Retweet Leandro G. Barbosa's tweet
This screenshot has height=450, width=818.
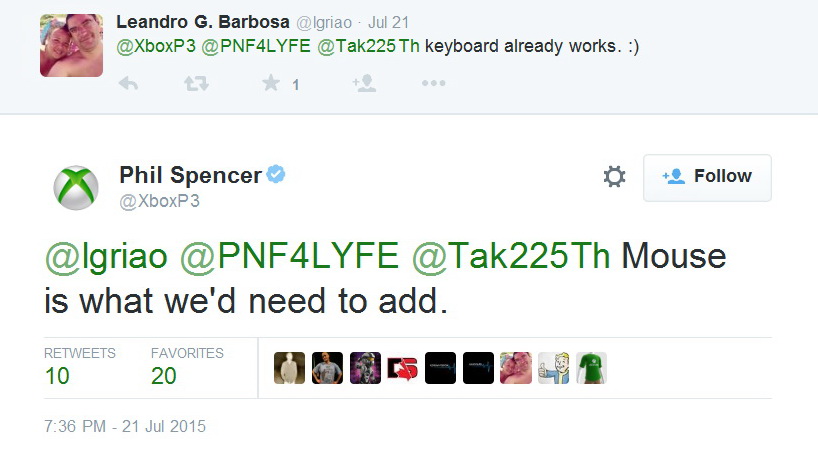[x=196, y=83]
